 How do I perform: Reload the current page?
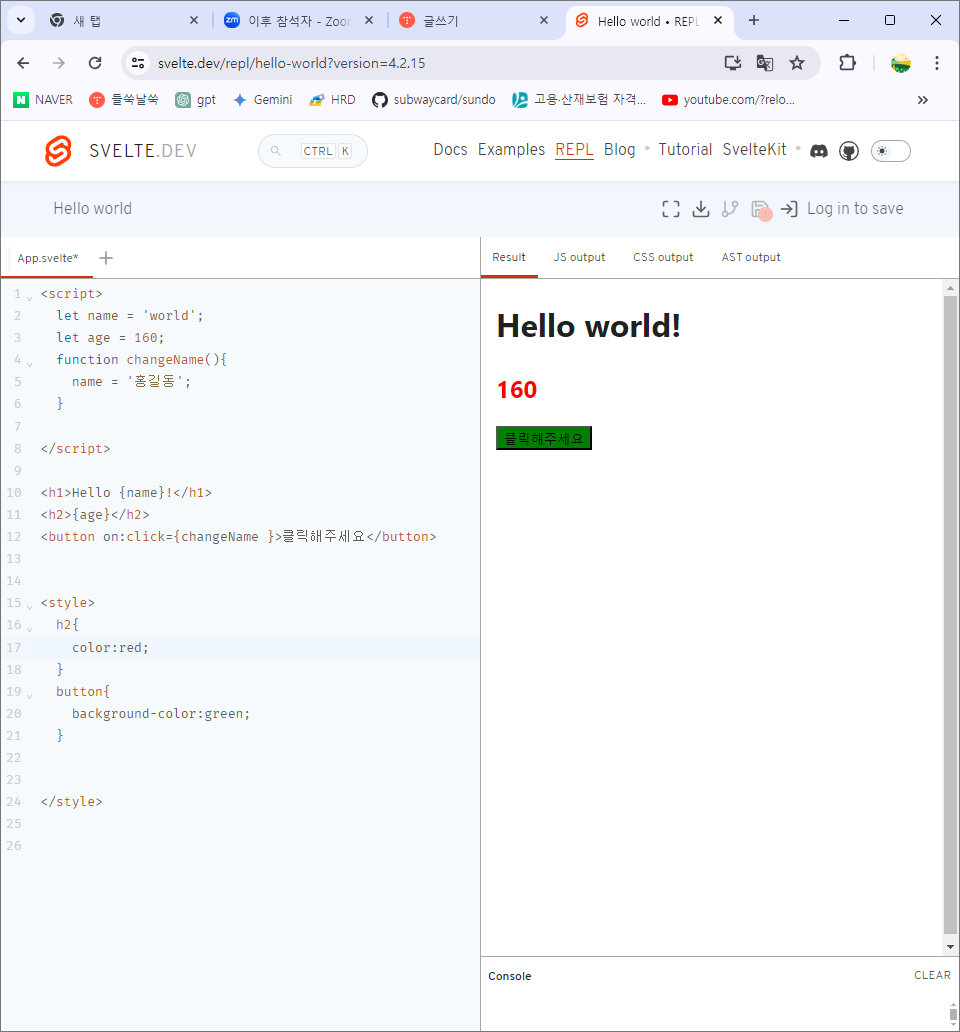[x=95, y=63]
